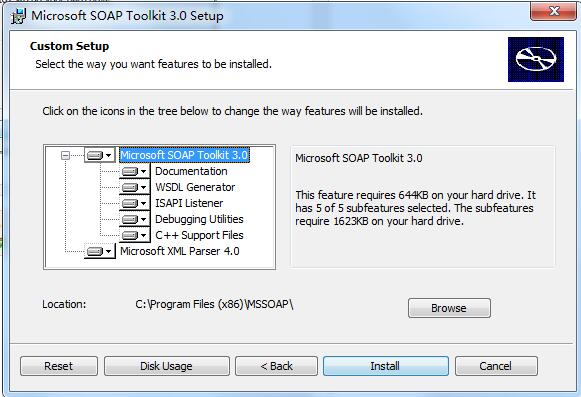The image size is (581, 397).
Task: Click the install location path text
Action: [x=214, y=304]
